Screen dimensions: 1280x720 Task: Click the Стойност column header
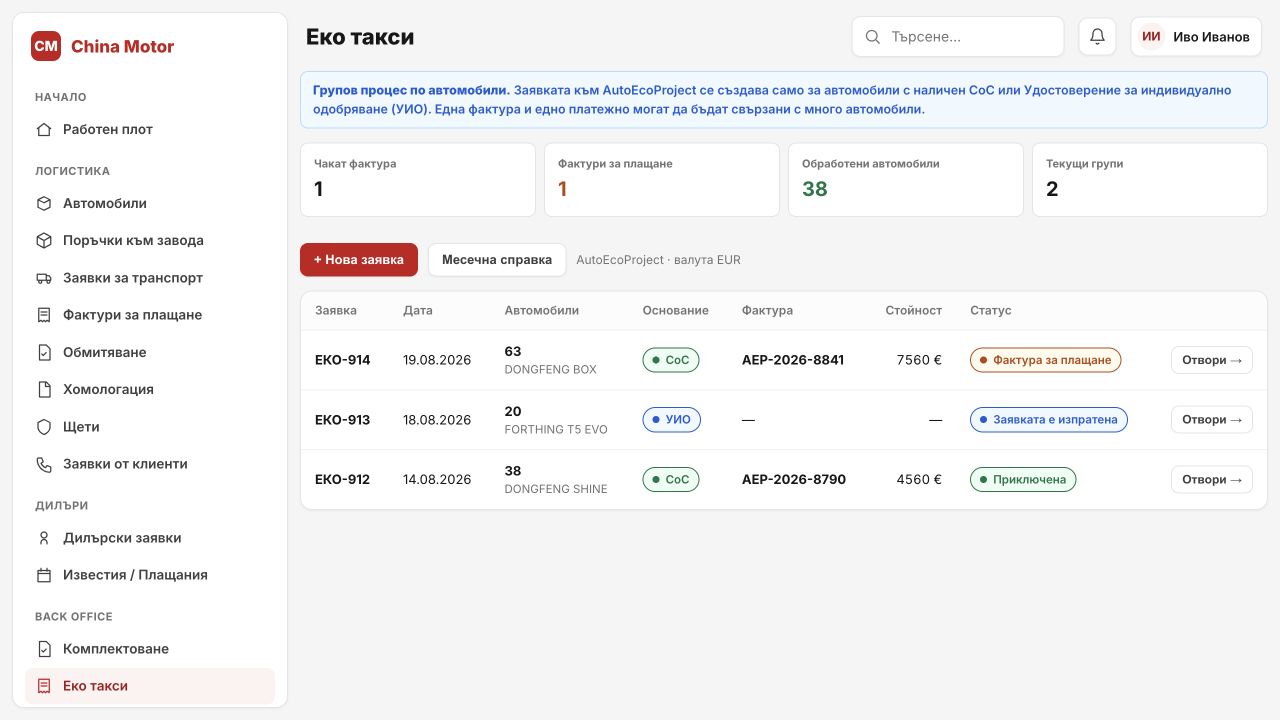click(x=913, y=311)
